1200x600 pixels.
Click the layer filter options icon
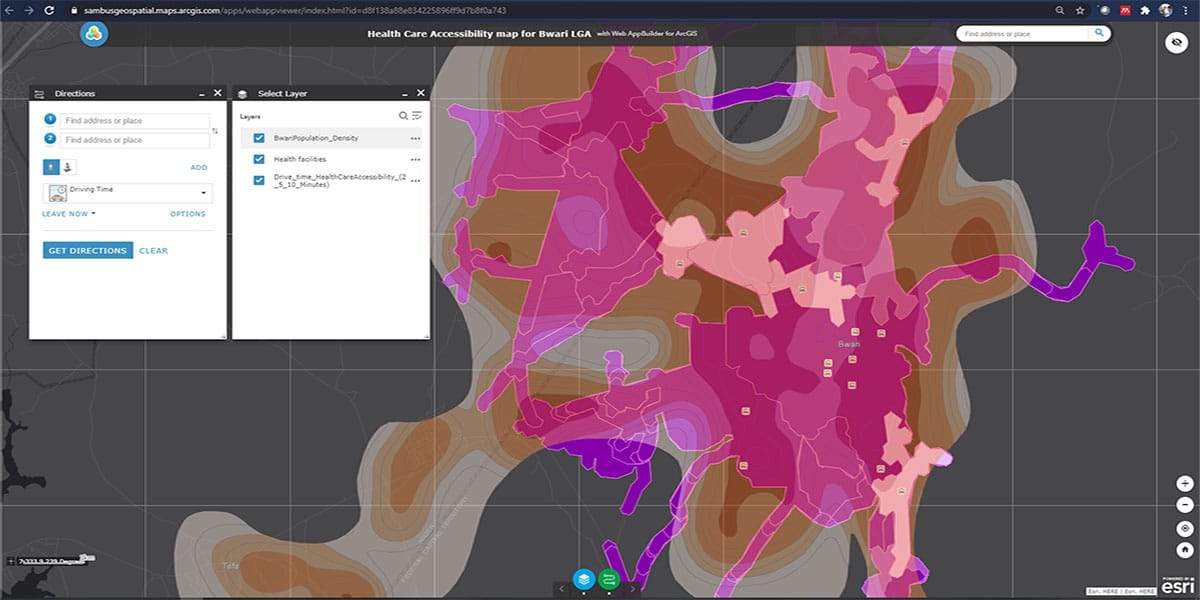pyautogui.click(x=416, y=116)
